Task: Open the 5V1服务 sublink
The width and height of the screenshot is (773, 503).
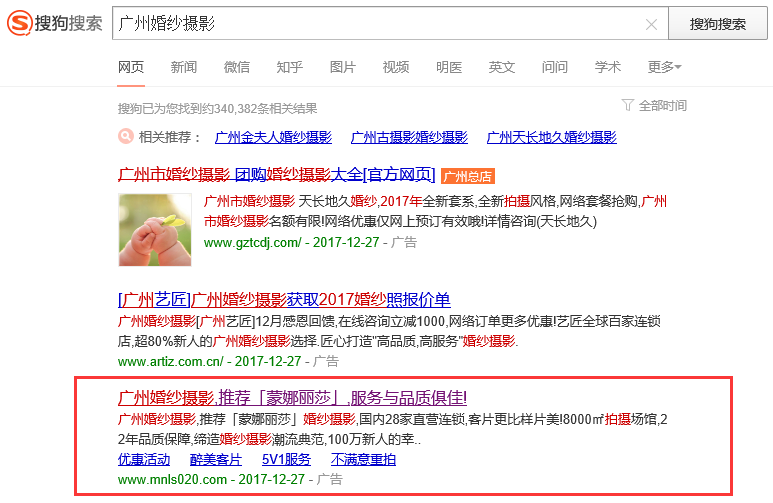Action: pos(286,460)
